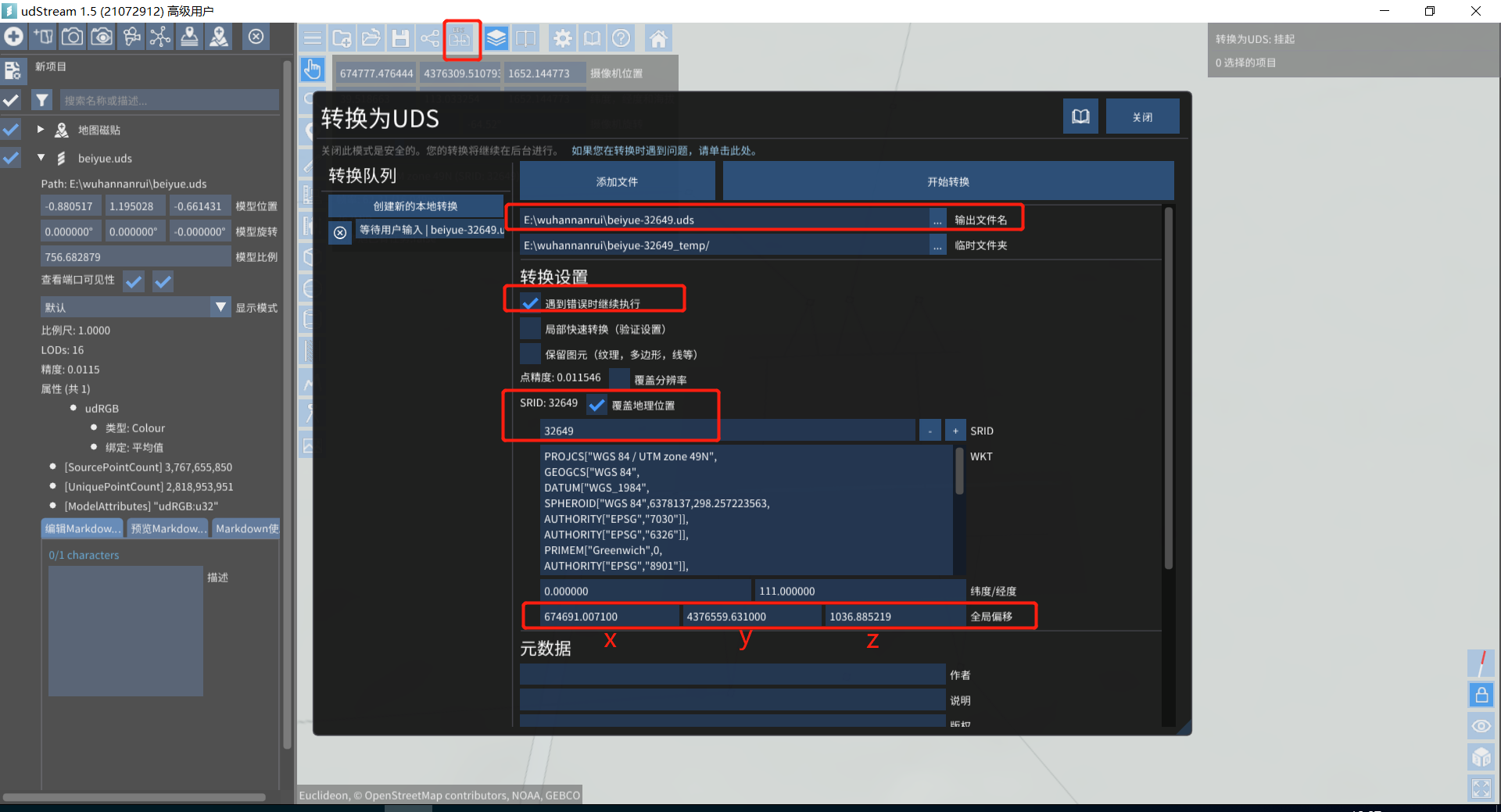
Task: Toggle the eye visibility icon at bottom right
Action: coord(1481,726)
